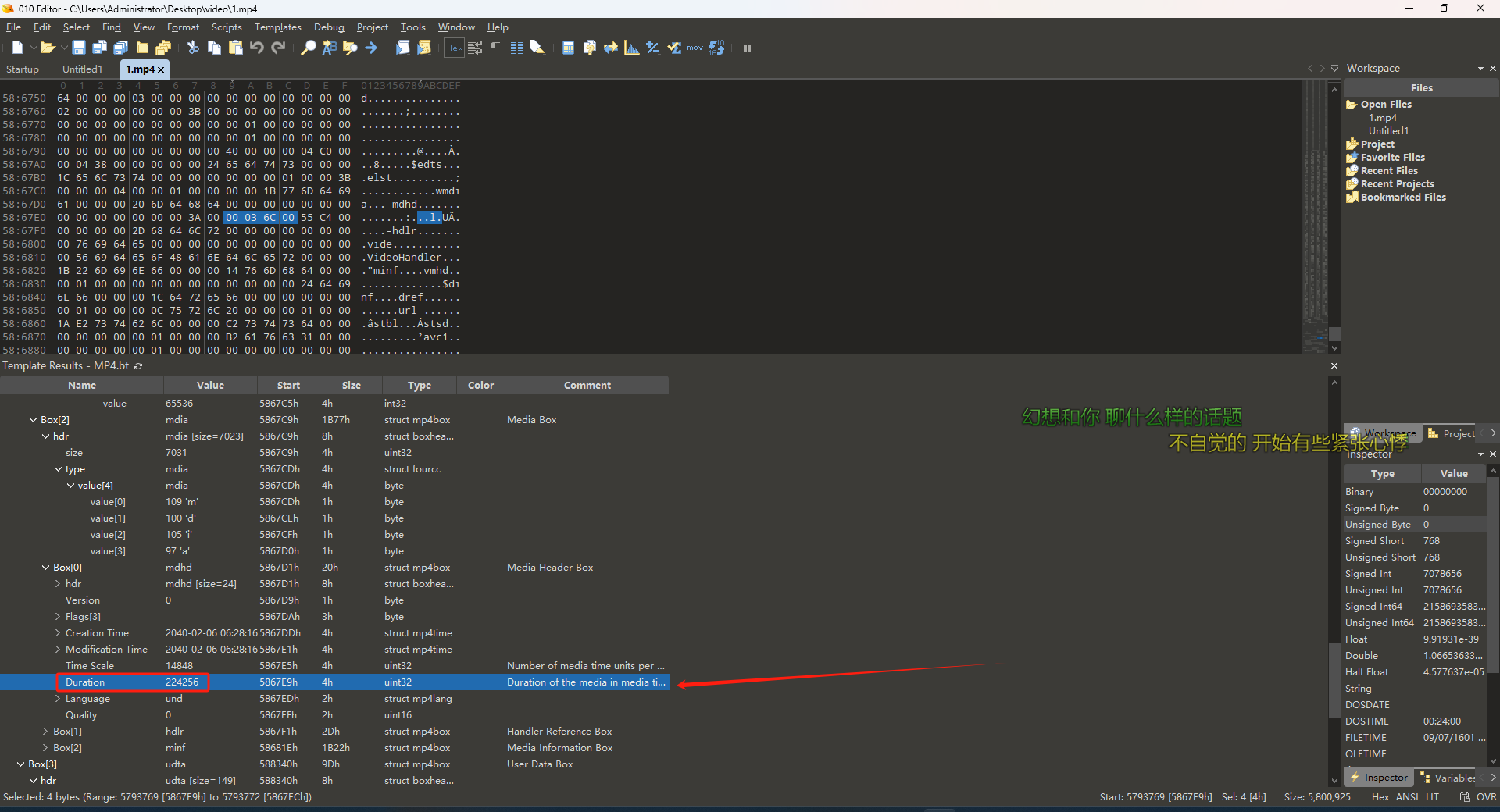The height and width of the screenshot is (812, 1500).
Task: Expand the Flags[3] row
Action: 58,617
